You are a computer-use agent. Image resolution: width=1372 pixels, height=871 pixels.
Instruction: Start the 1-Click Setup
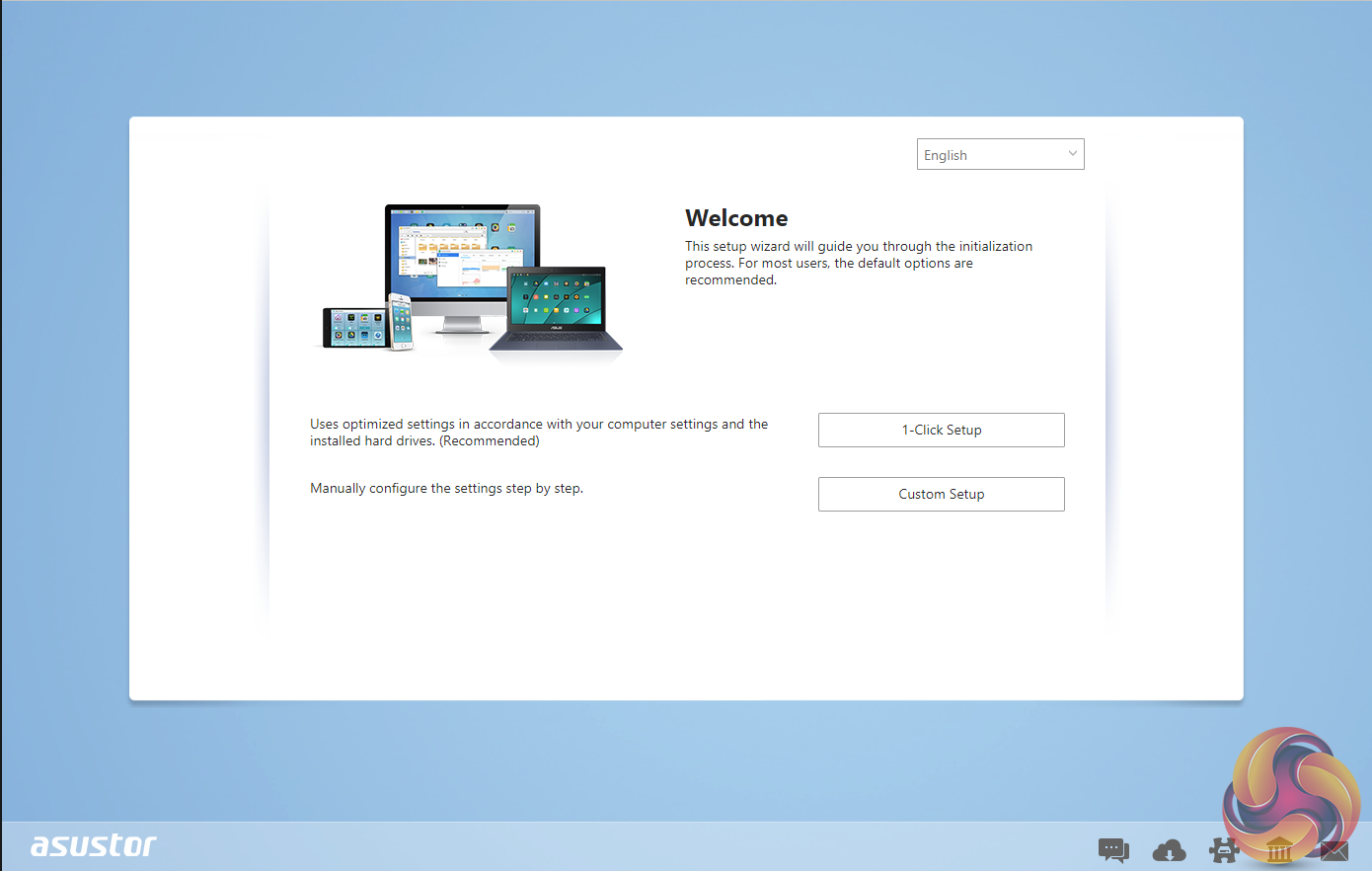941,430
